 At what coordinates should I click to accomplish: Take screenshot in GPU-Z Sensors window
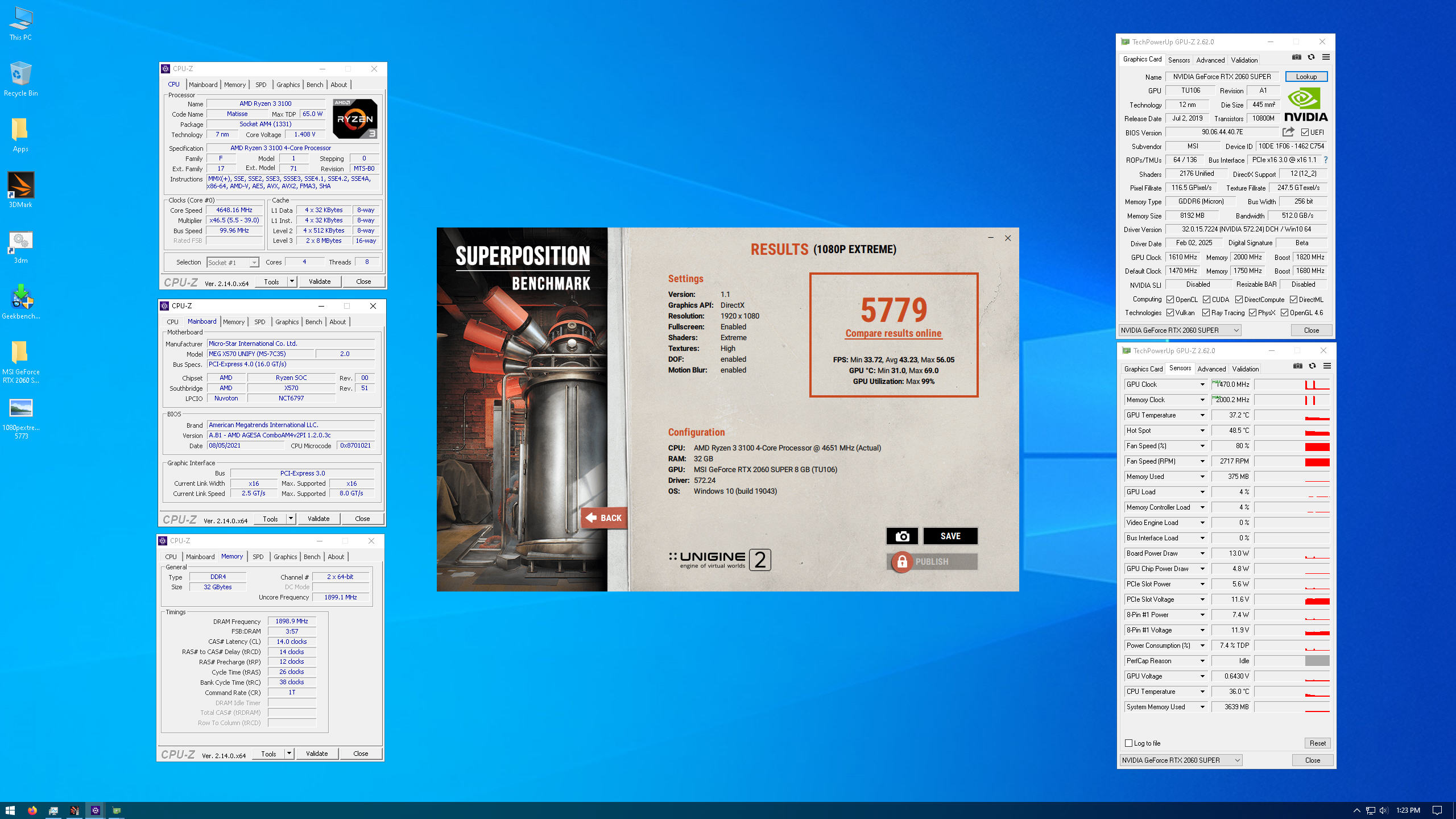pyautogui.click(x=1297, y=366)
